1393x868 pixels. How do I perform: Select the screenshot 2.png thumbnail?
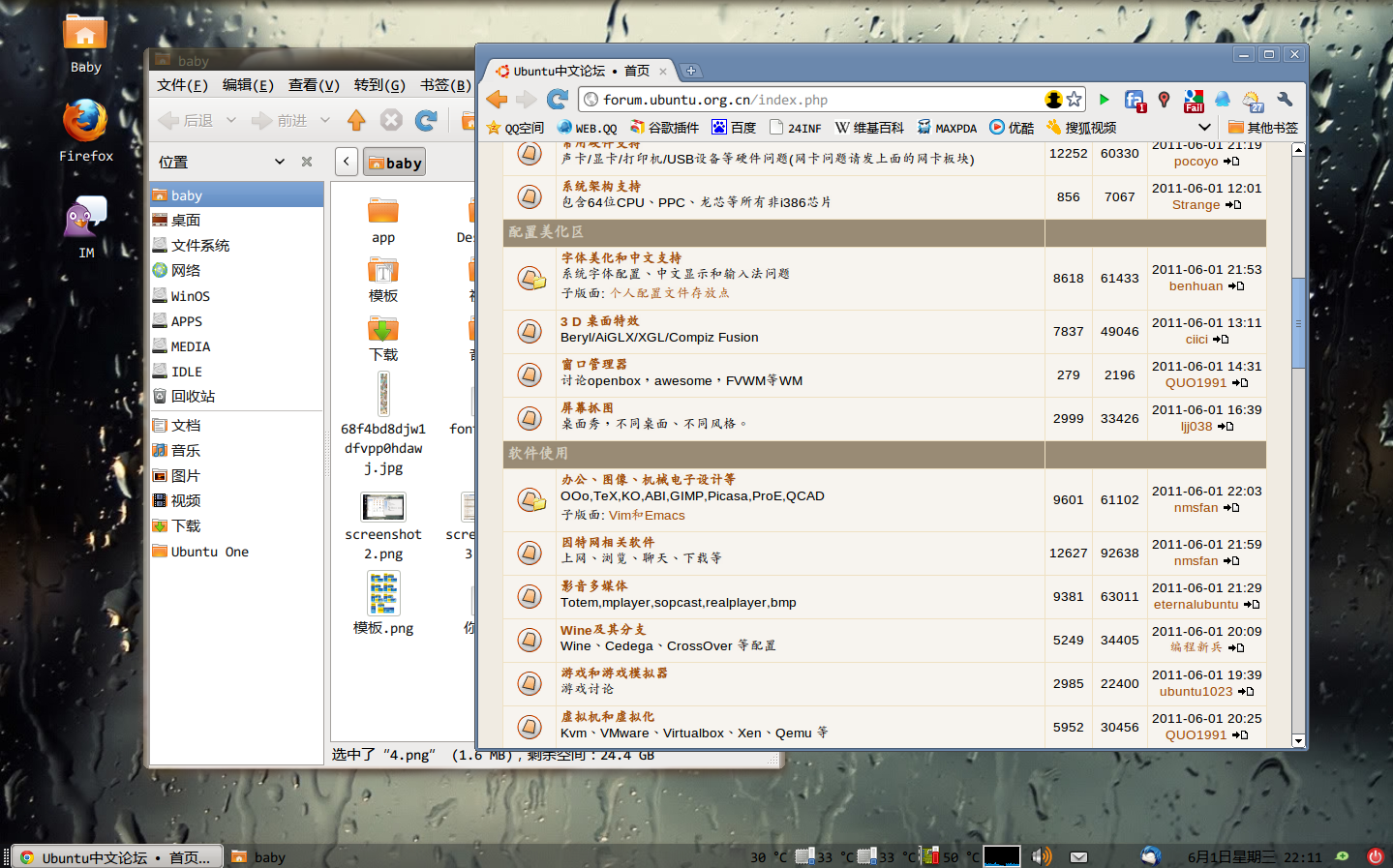tap(383, 506)
